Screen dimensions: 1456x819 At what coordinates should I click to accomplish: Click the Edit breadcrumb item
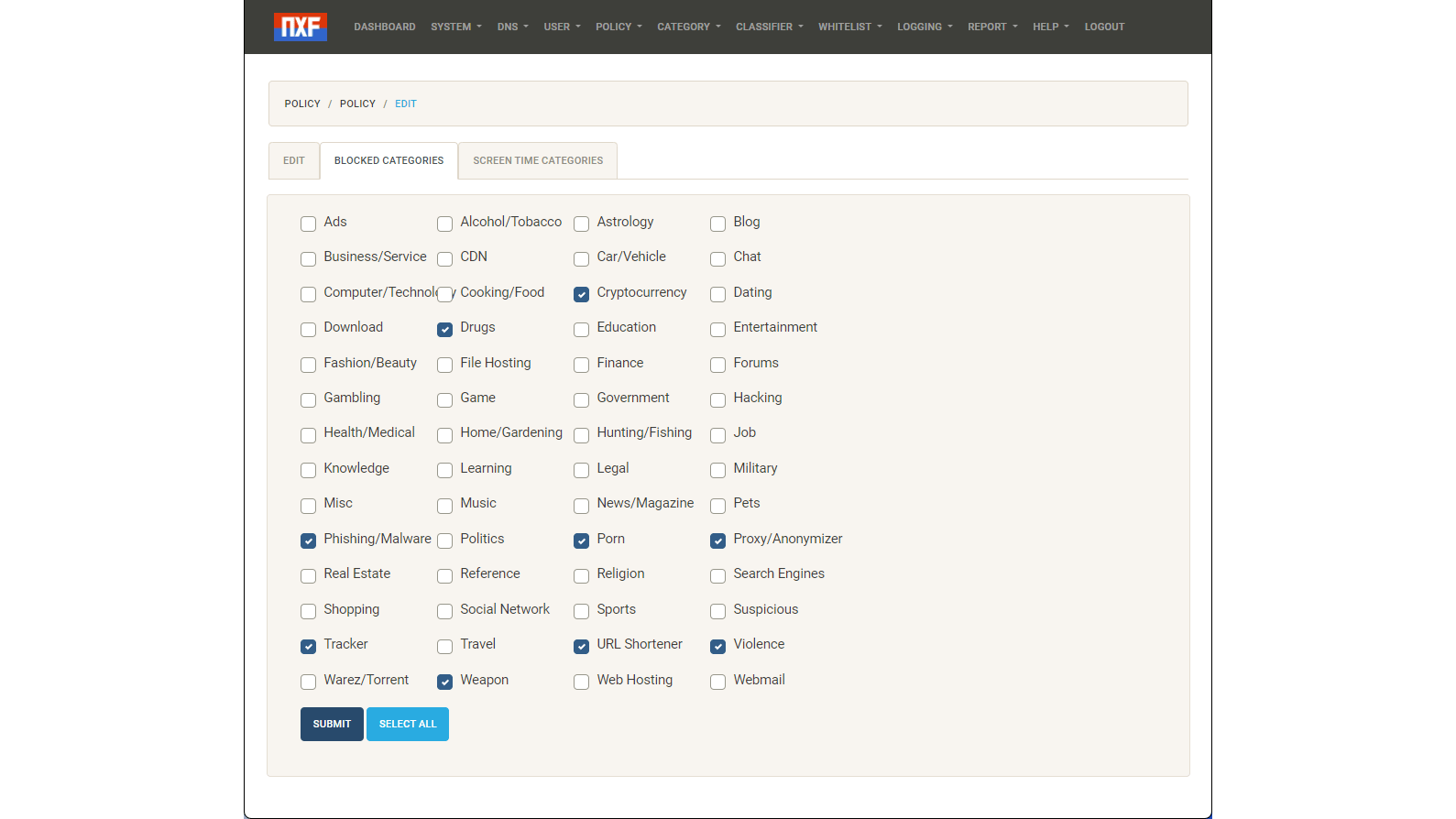(x=406, y=104)
